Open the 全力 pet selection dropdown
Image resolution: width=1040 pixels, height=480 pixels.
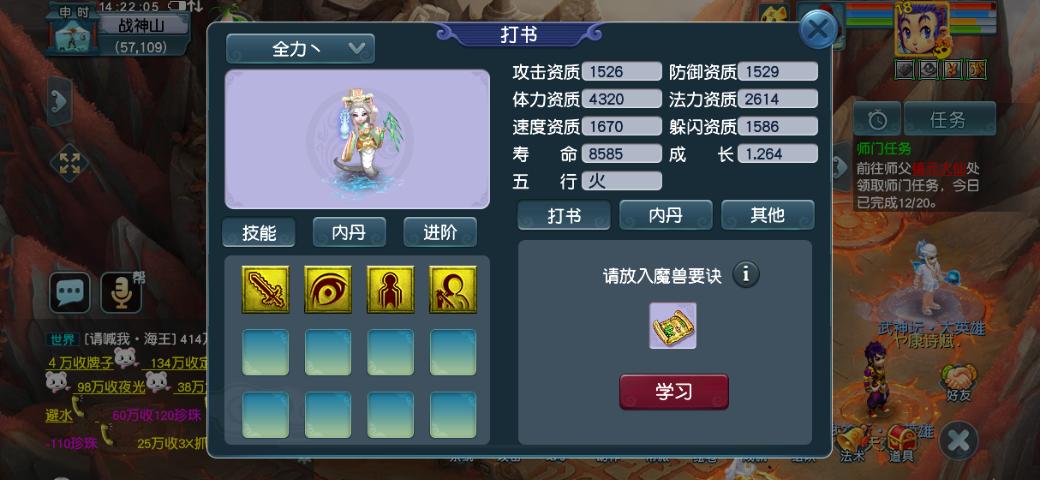(x=300, y=48)
